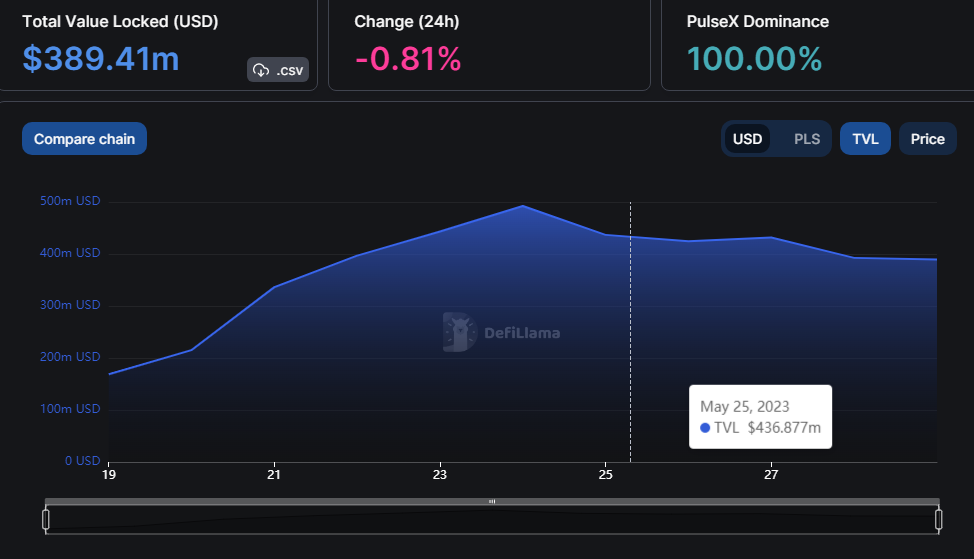
Task: Click the May 25, 2023 tooltip date
Action: 745,406
